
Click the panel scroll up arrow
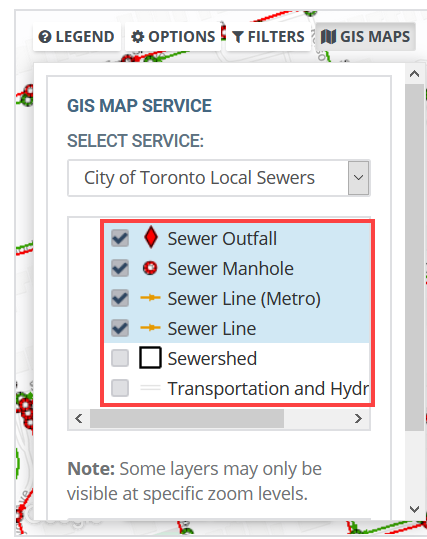(415, 74)
